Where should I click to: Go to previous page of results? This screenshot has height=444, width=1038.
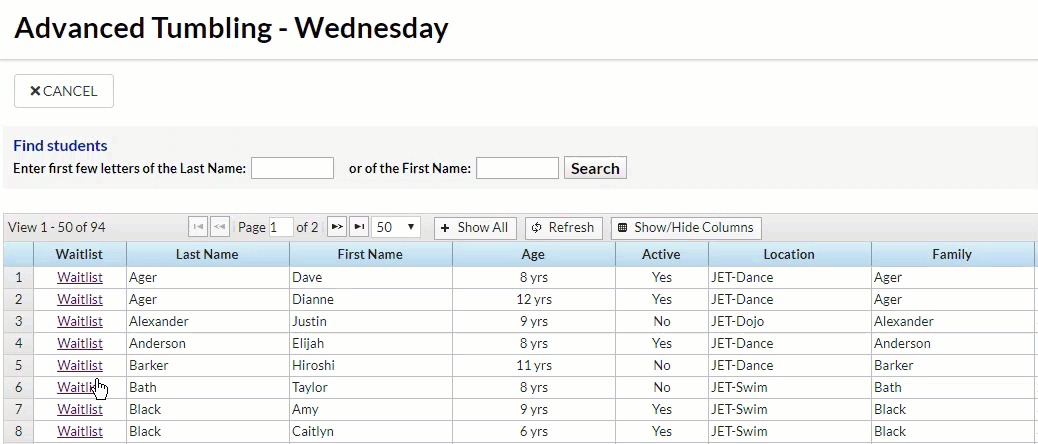pyautogui.click(x=220, y=228)
